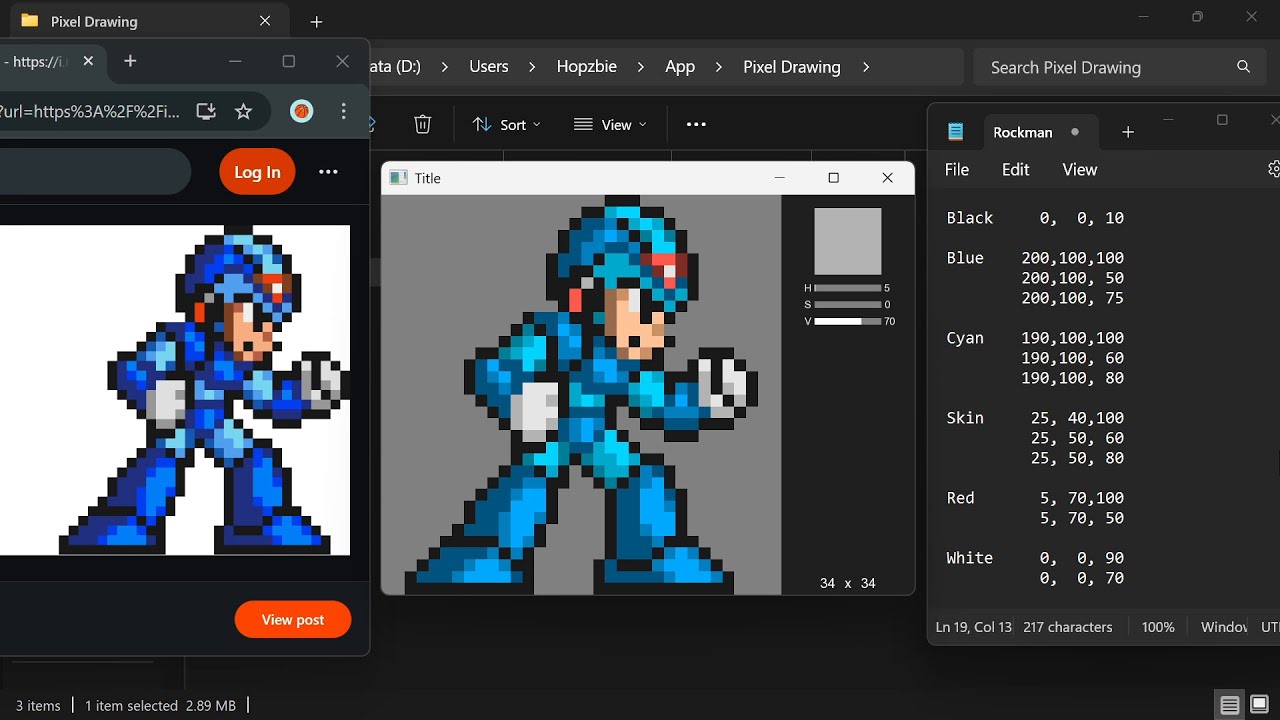
Task: Click the search magnifier icon in File Explorer
Action: coord(1243,67)
